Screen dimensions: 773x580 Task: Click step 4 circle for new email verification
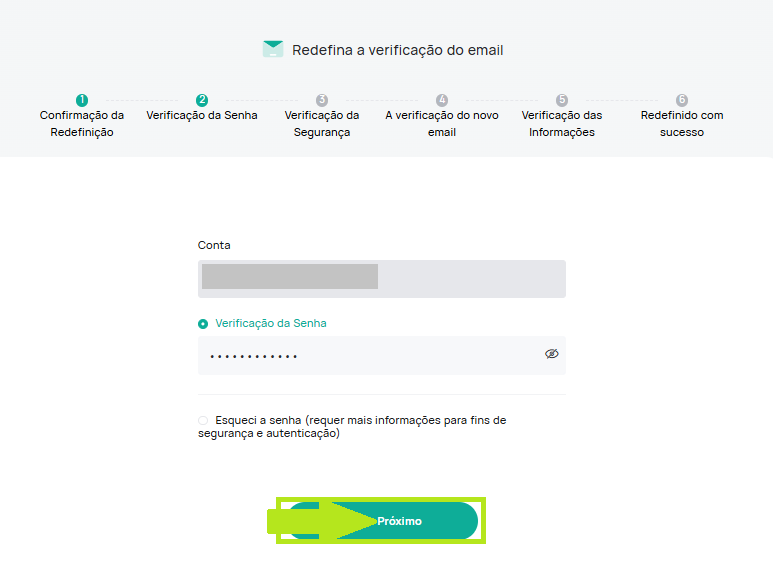(x=442, y=100)
